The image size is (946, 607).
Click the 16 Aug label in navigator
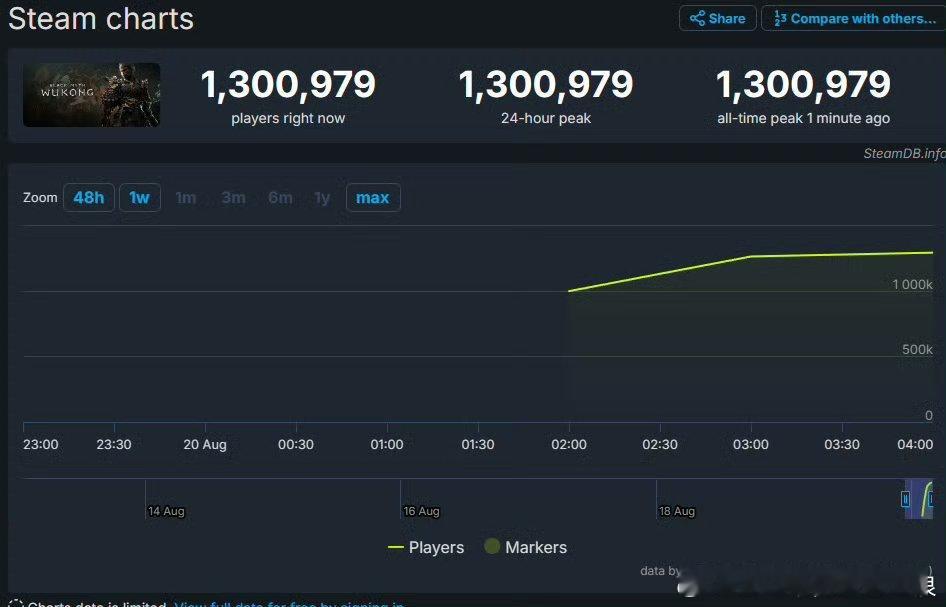click(422, 511)
